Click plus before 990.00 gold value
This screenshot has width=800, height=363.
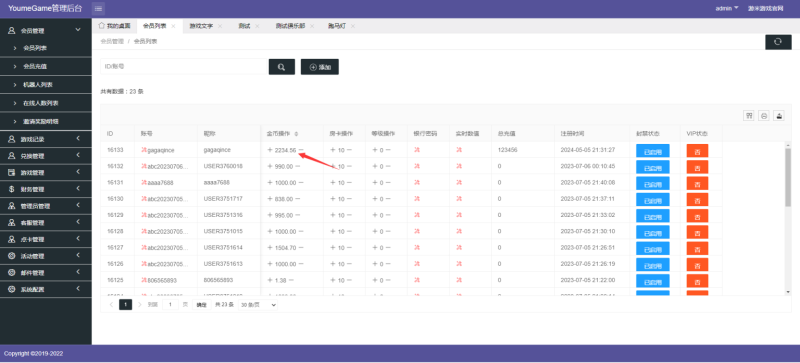[270, 166]
